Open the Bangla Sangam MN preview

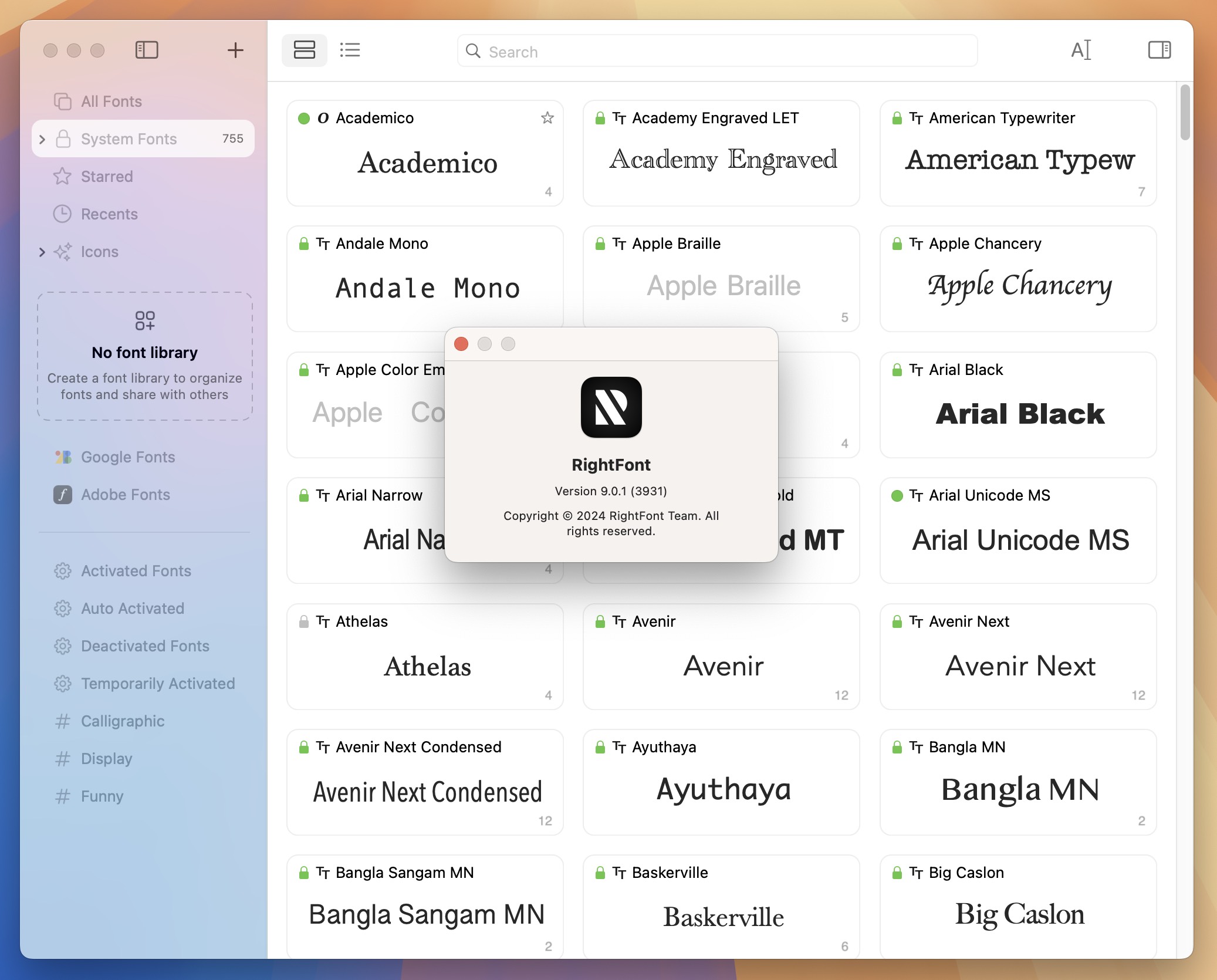[x=427, y=915]
